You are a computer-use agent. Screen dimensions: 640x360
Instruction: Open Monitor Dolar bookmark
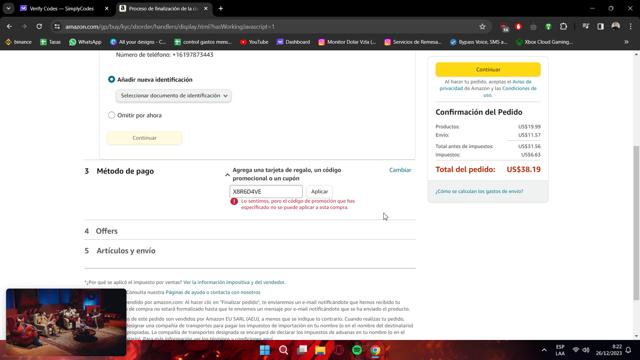(x=347, y=42)
